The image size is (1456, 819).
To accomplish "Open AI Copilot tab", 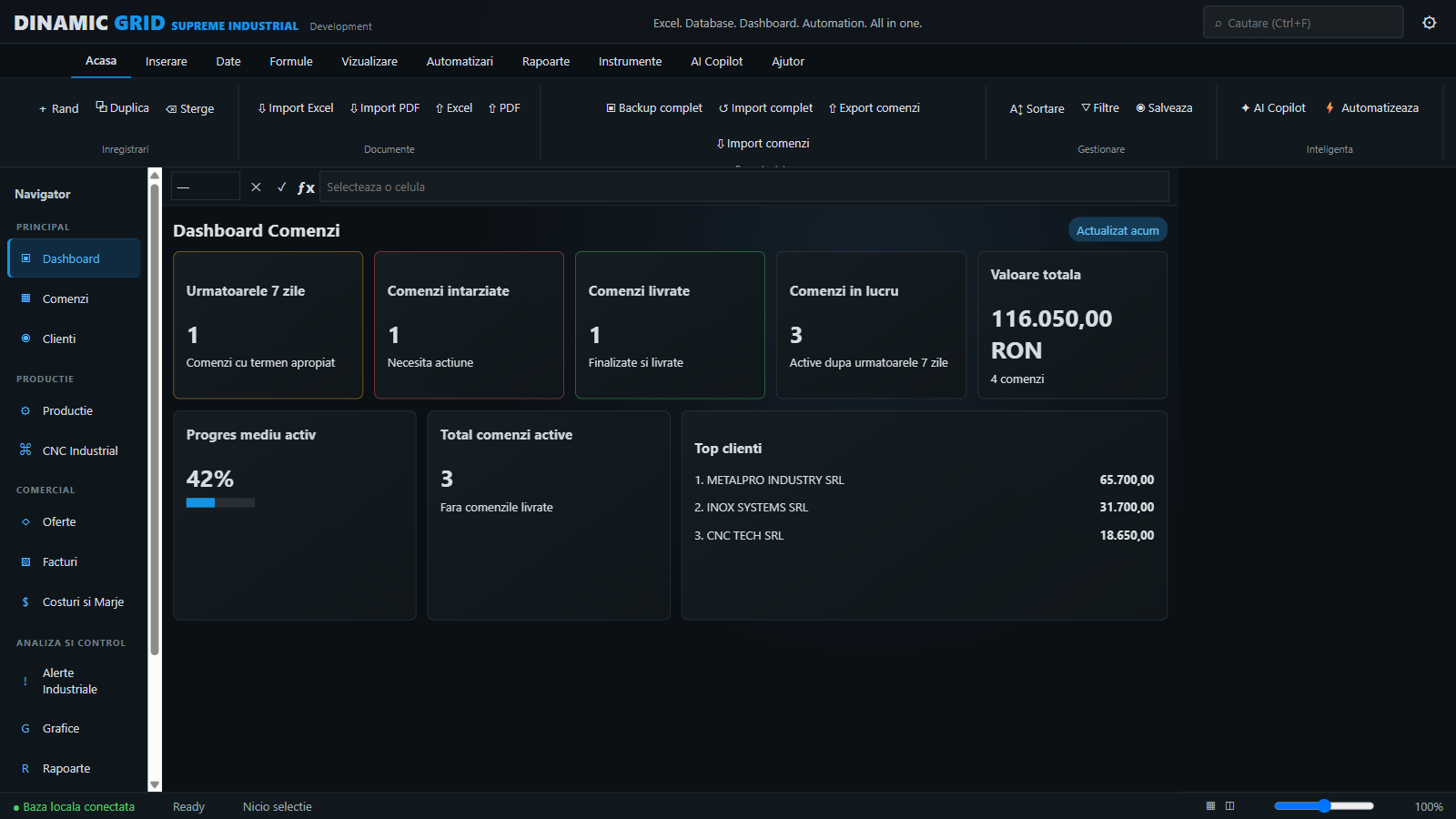I will pyautogui.click(x=716, y=61).
